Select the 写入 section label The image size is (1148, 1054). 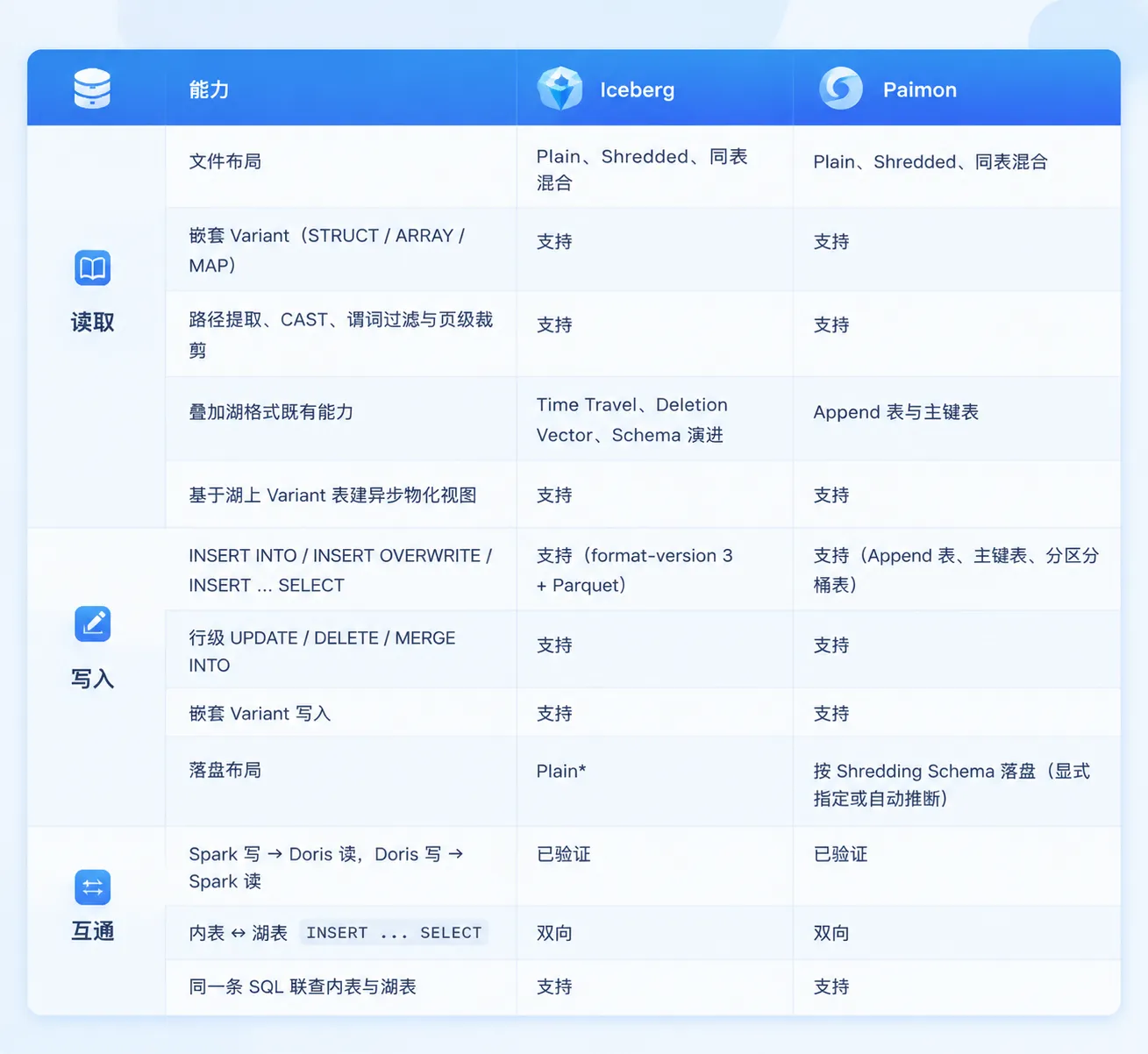point(92,678)
